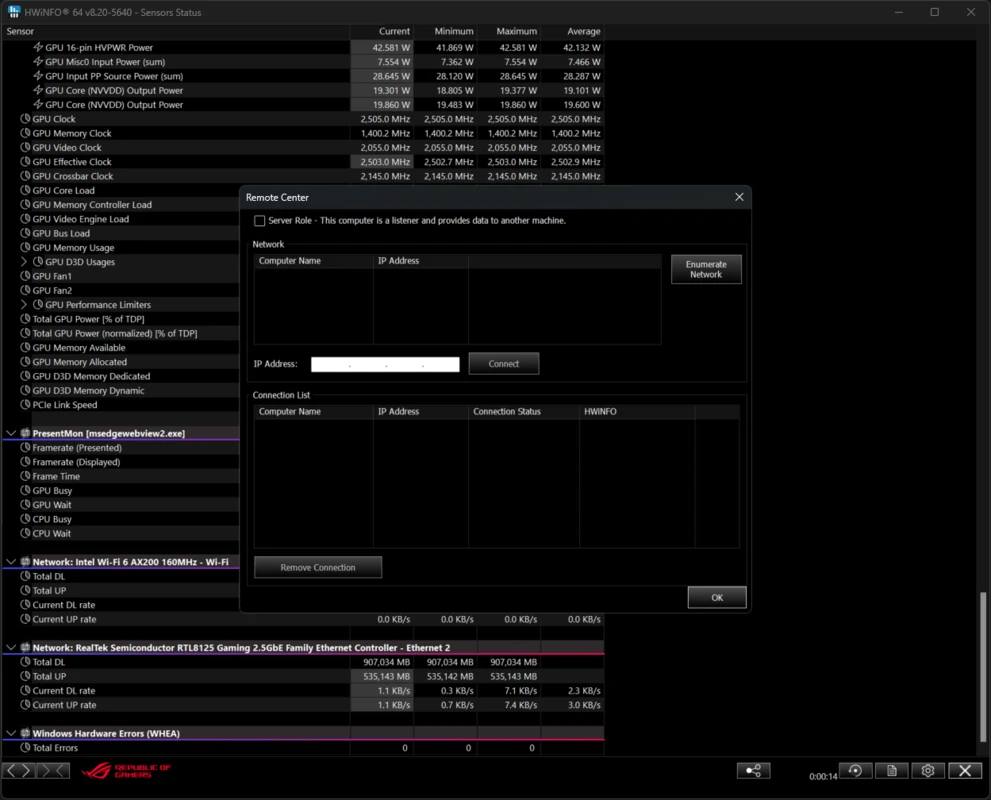Click the Sensor column header
991x800 pixels.
(x=176, y=31)
